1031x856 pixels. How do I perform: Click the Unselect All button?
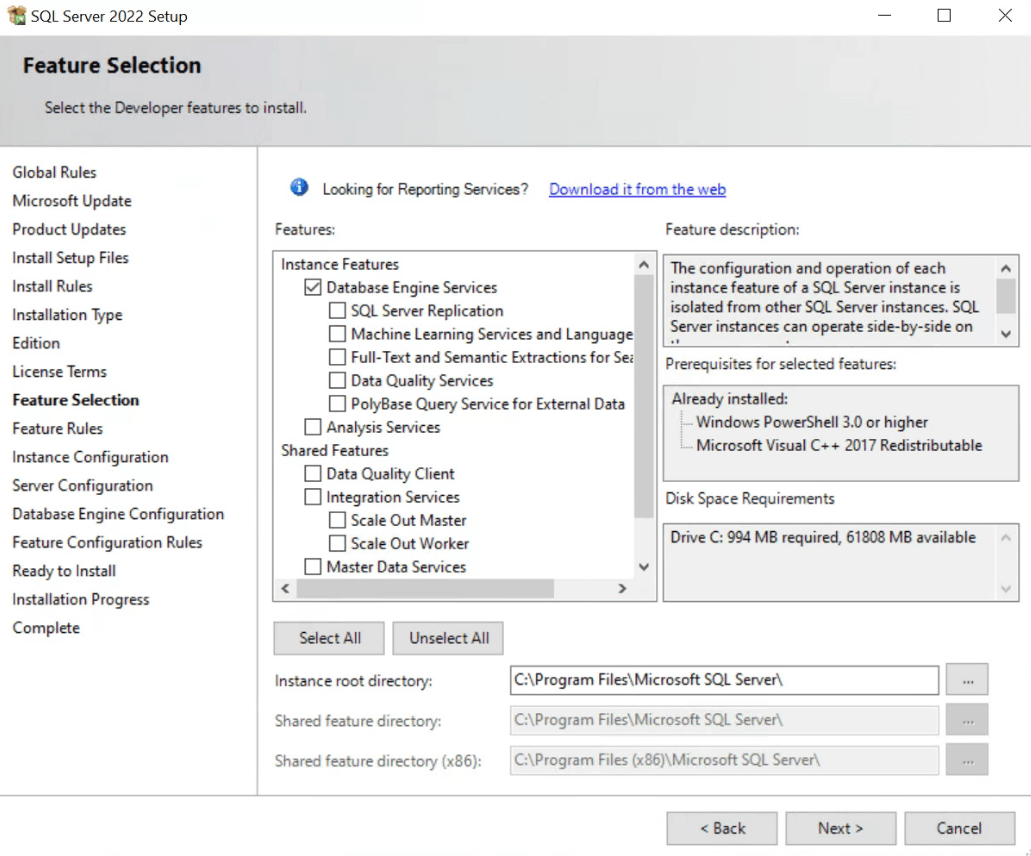[448, 638]
